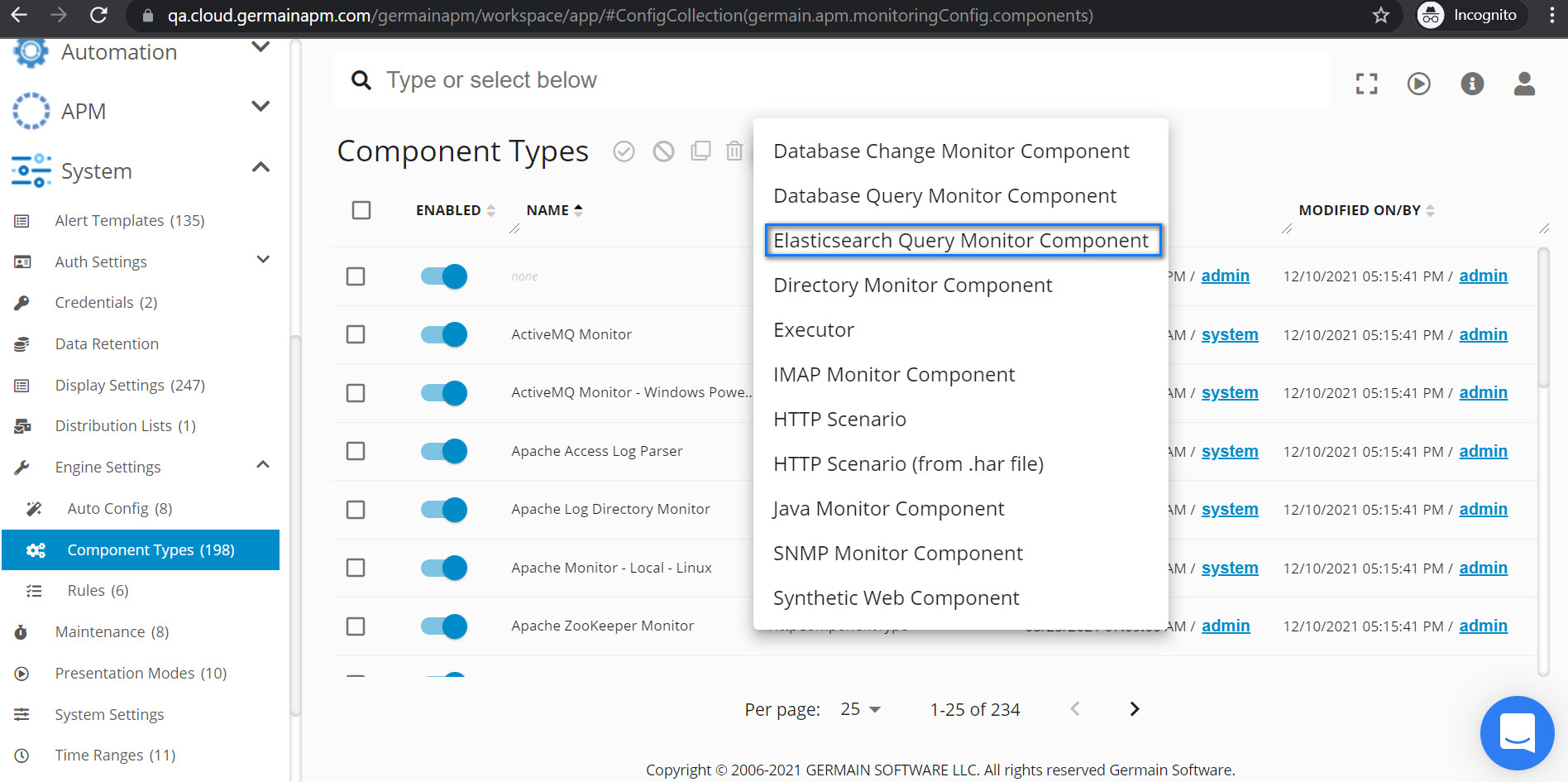Toggle off Apache Access Log Parser
This screenshot has width=1568, height=782.
(443, 451)
